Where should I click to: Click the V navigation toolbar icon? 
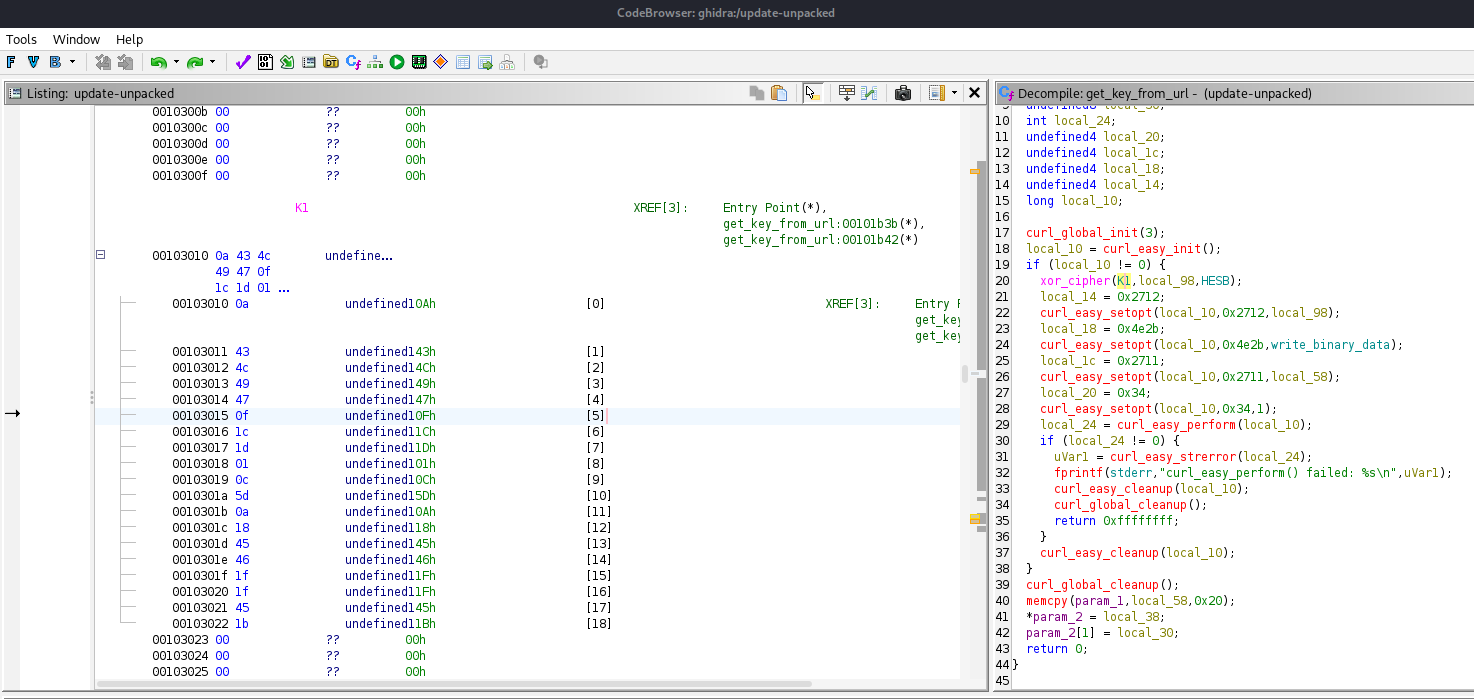click(x=33, y=62)
